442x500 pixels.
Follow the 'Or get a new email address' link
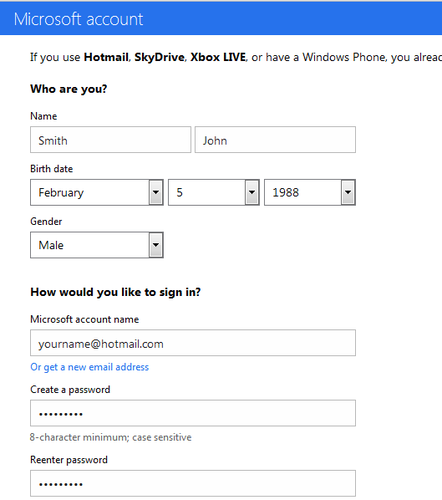coord(89,367)
